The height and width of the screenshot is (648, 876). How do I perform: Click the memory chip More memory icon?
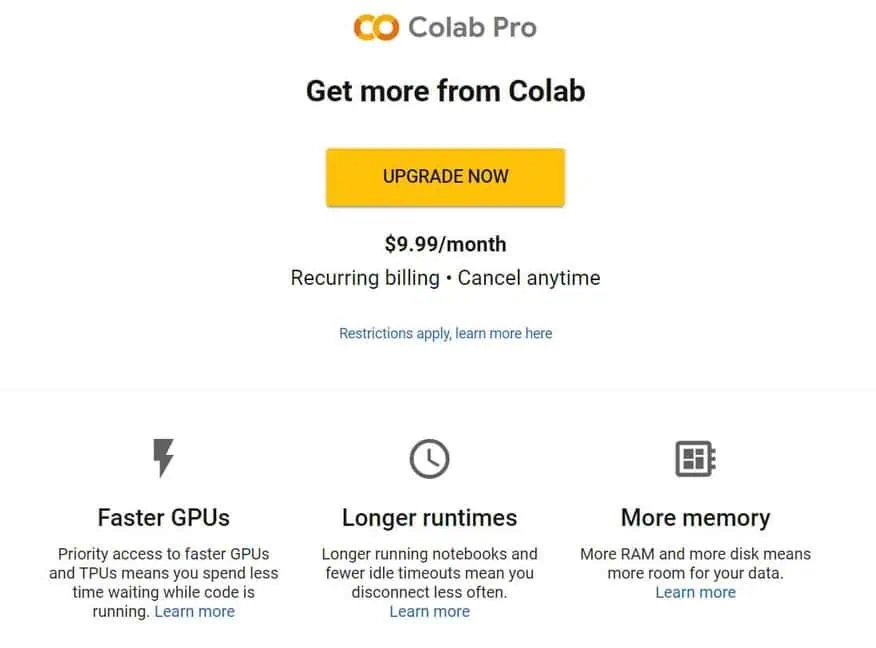coord(696,459)
